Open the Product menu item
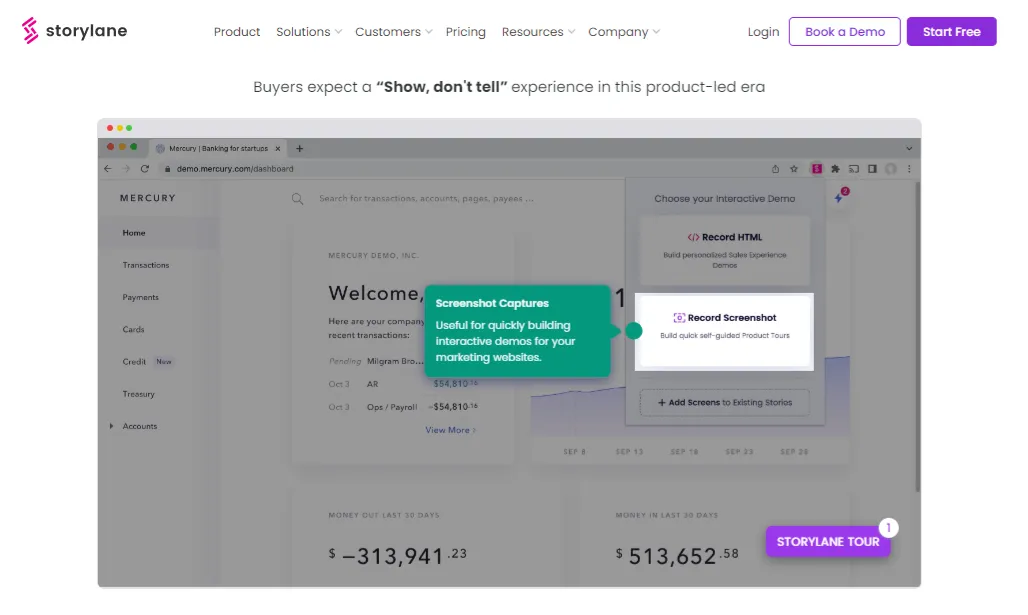This screenshot has width=1028, height=615. [x=237, y=31]
